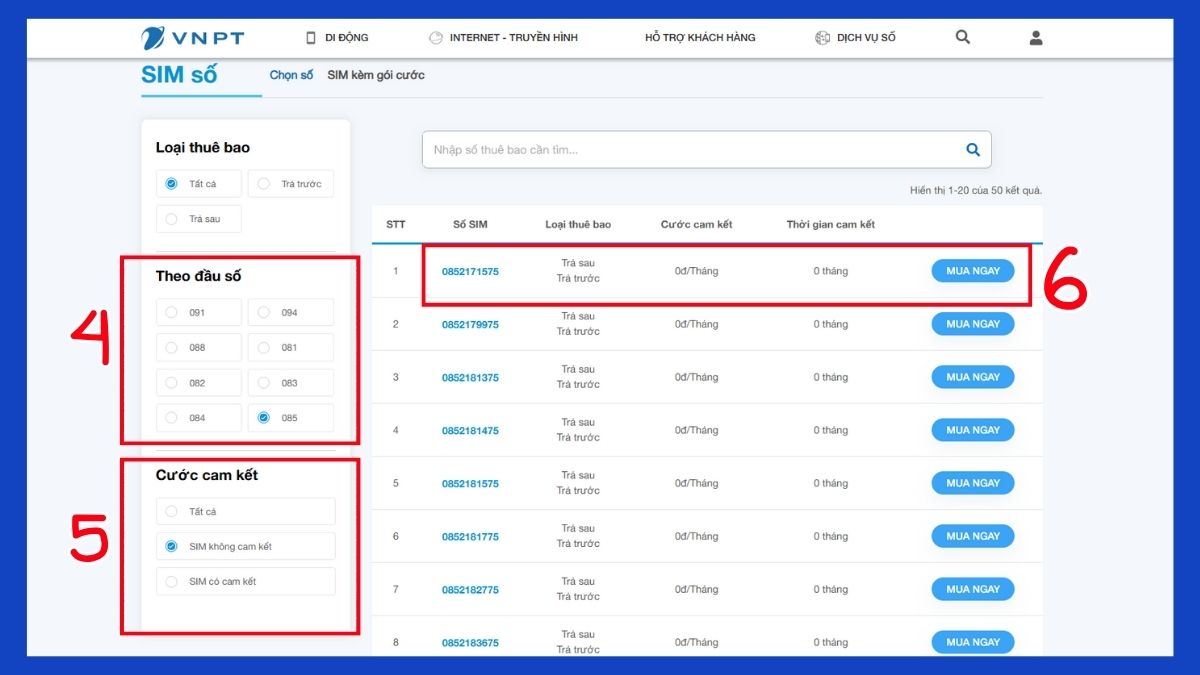The height and width of the screenshot is (675, 1200).
Task: Open the Di Động mobile menu
Action: coord(337,38)
